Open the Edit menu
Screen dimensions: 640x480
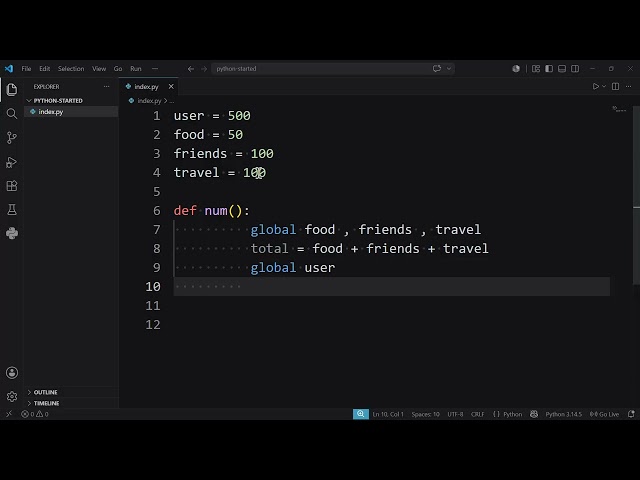tap(44, 69)
